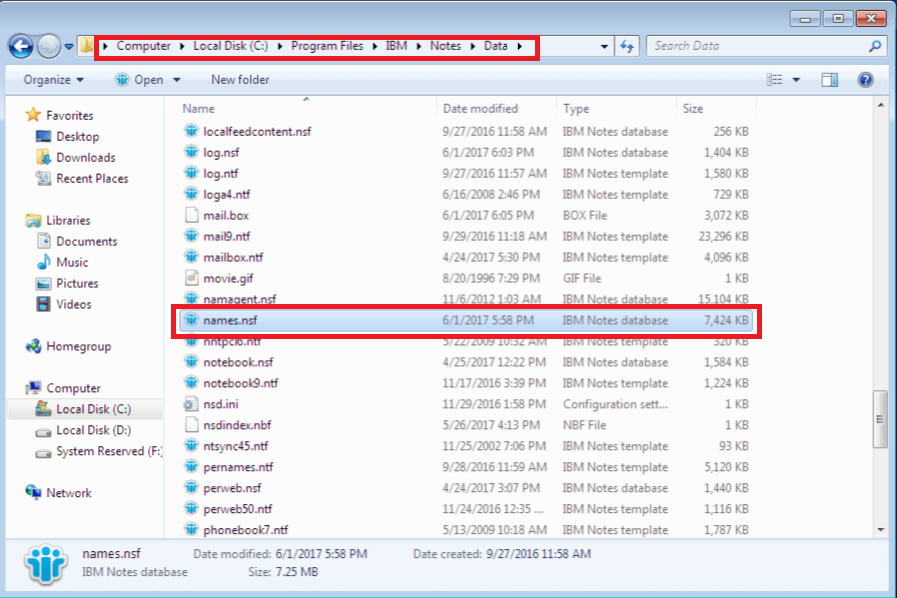Select Program Files in the breadcrumb
This screenshot has width=897, height=598.
click(327, 46)
